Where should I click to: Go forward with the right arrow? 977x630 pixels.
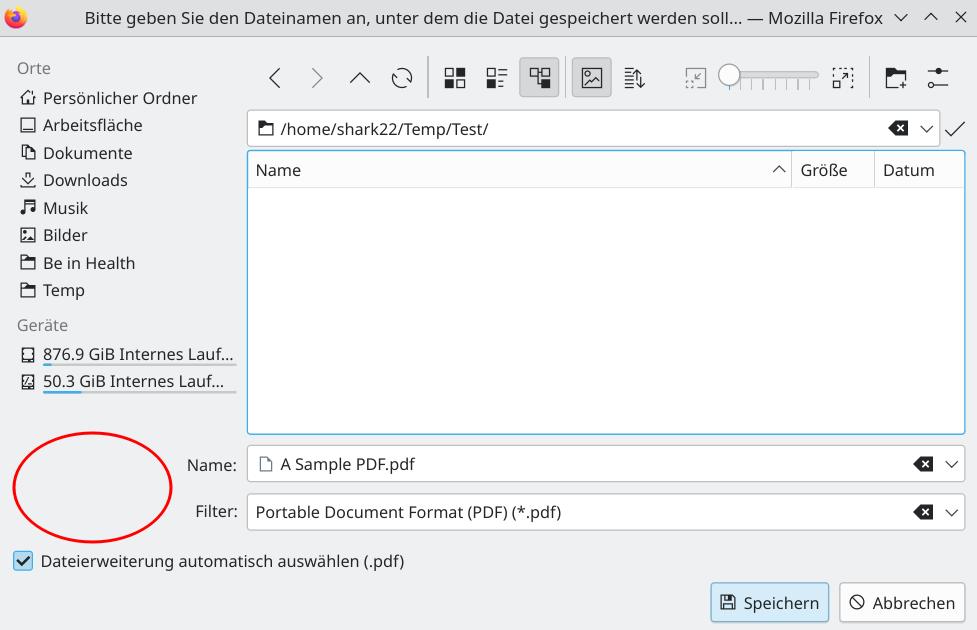[x=317, y=78]
